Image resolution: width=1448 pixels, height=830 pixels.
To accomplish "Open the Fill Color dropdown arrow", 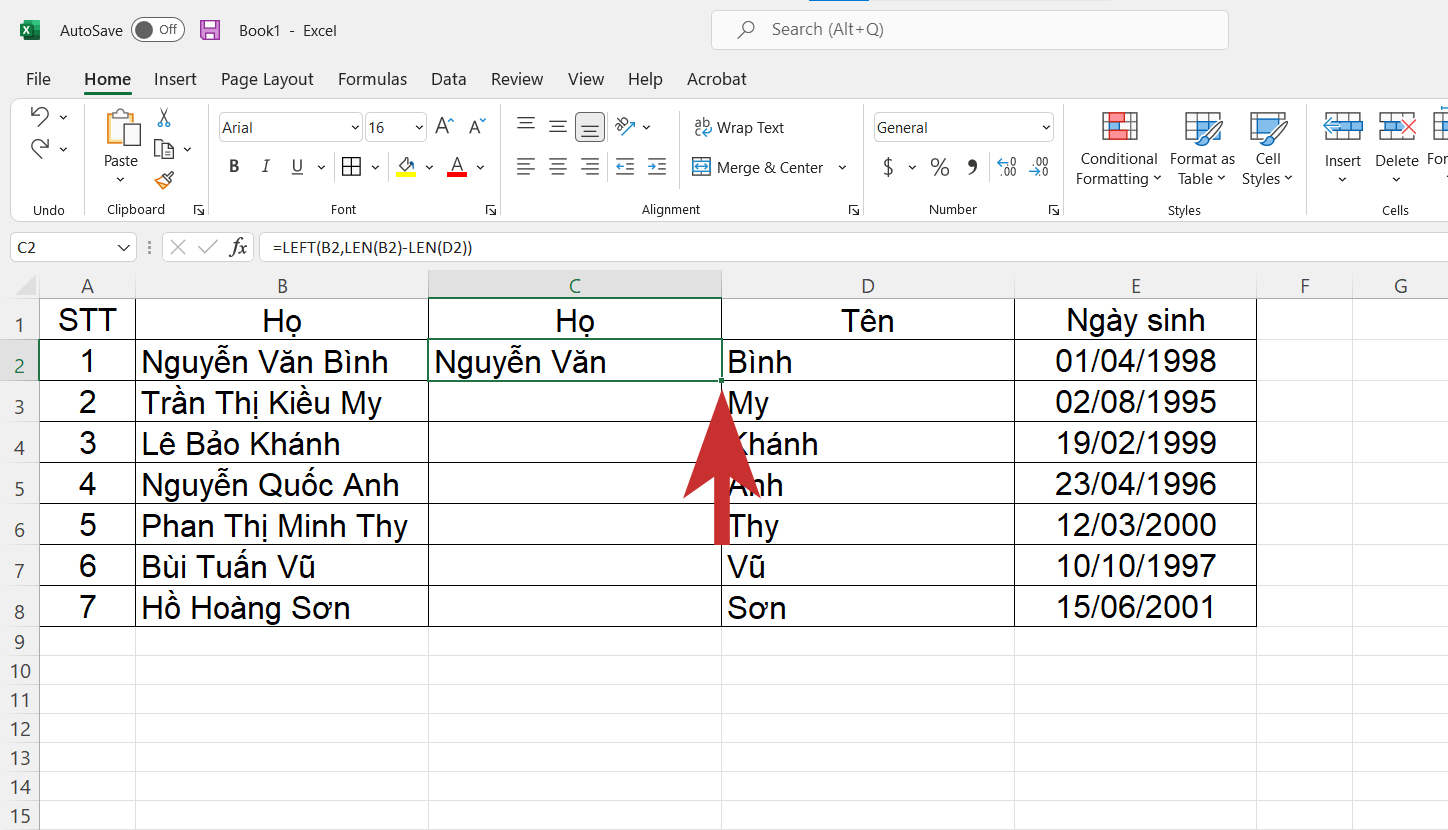I will [429, 168].
